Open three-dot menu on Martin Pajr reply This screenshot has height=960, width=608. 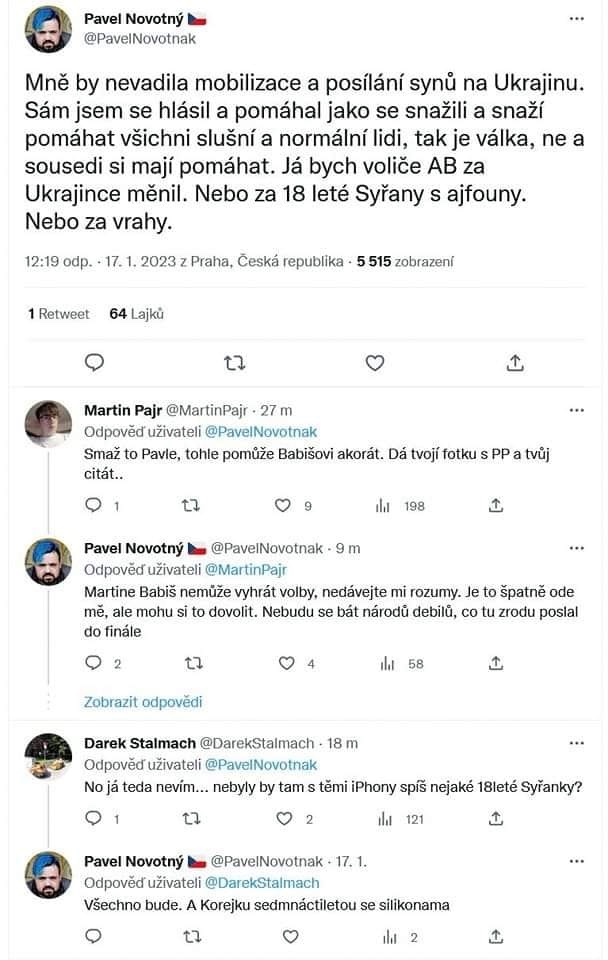pos(577,410)
